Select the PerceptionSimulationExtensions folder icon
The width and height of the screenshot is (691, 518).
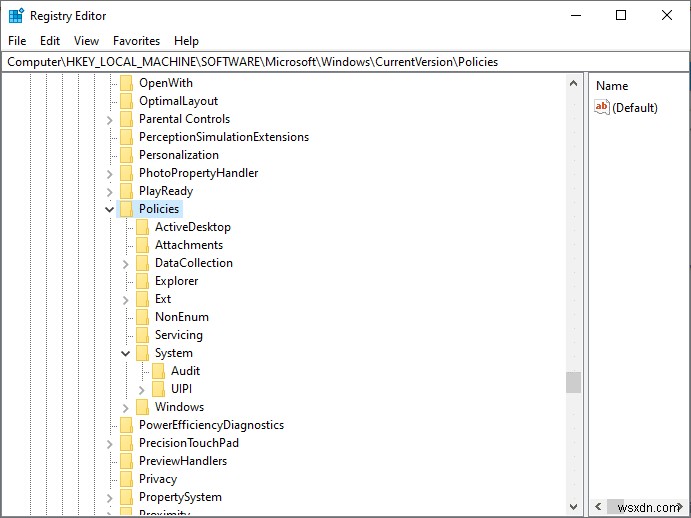coord(126,137)
